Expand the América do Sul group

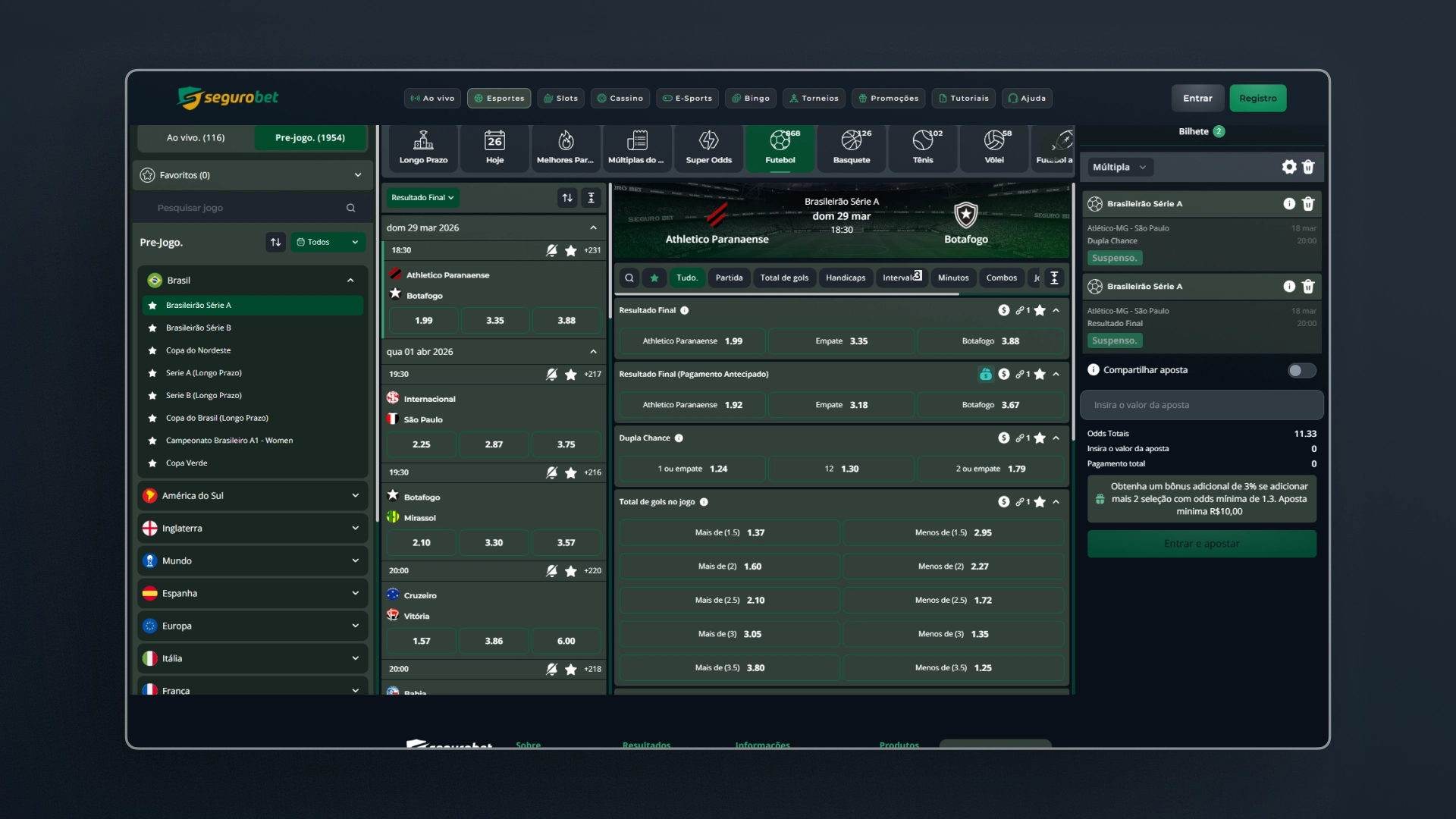pos(253,496)
